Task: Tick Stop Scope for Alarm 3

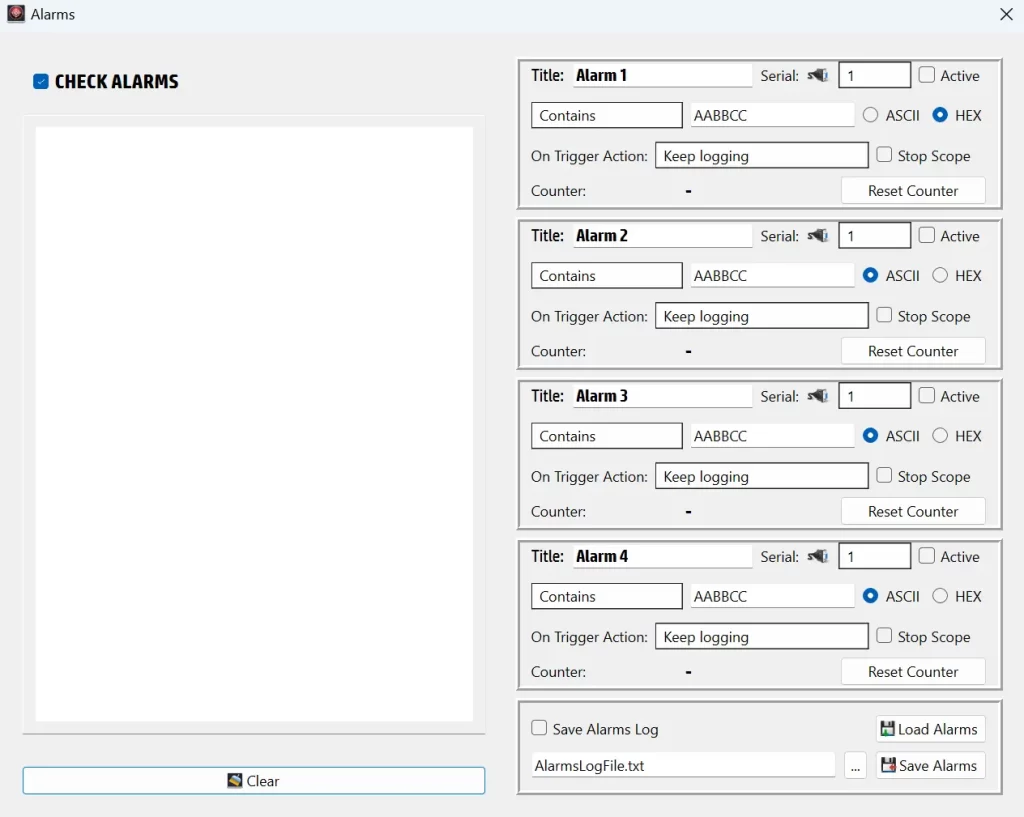Action: point(884,475)
